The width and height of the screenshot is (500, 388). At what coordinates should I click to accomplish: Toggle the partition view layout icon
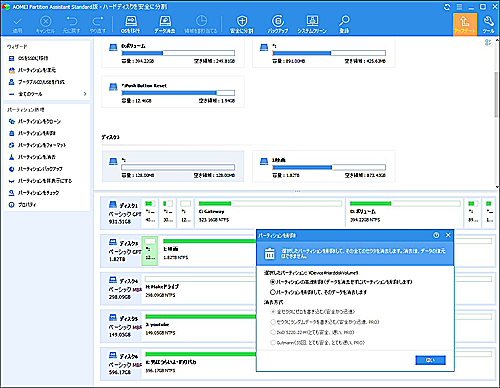click(488, 42)
